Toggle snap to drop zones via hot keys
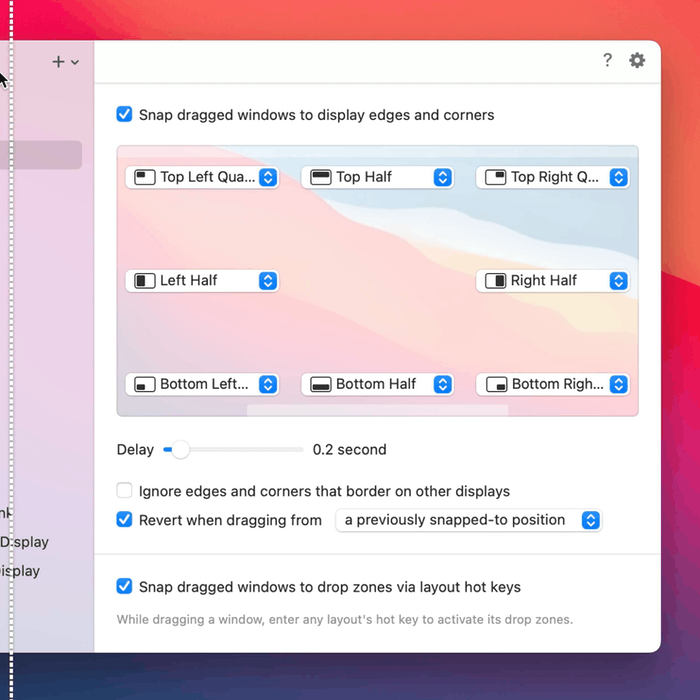 [x=125, y=587]
